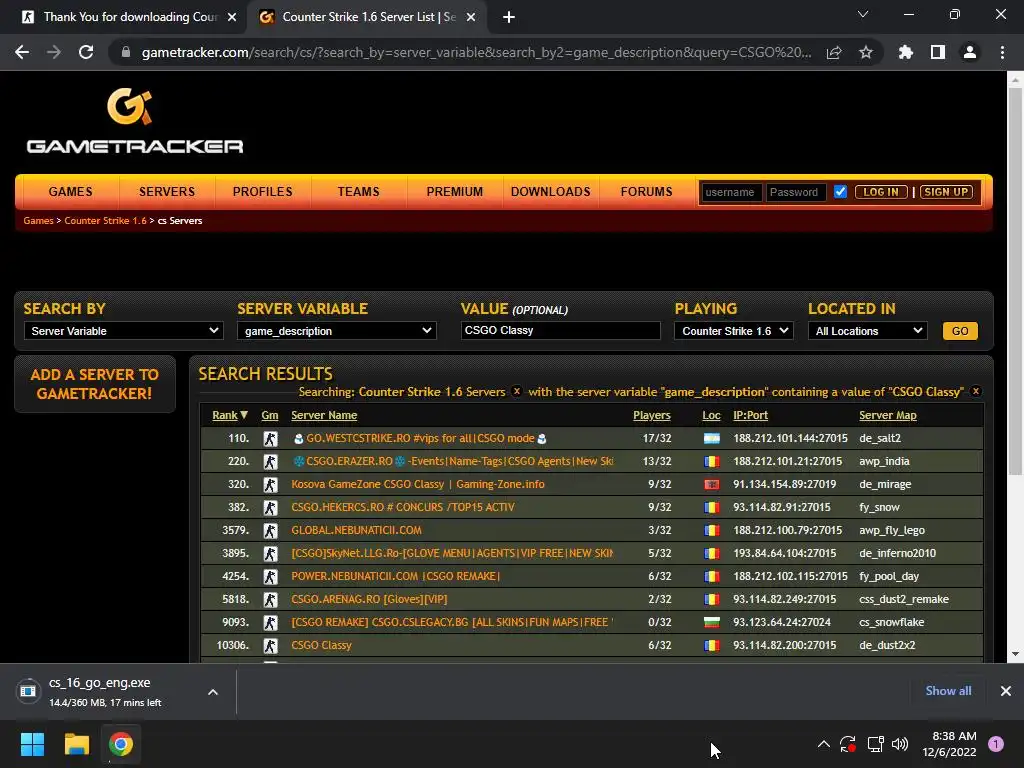Open network icon in system tray
This screenshot has height=768, width=1024.
point(875,744)
